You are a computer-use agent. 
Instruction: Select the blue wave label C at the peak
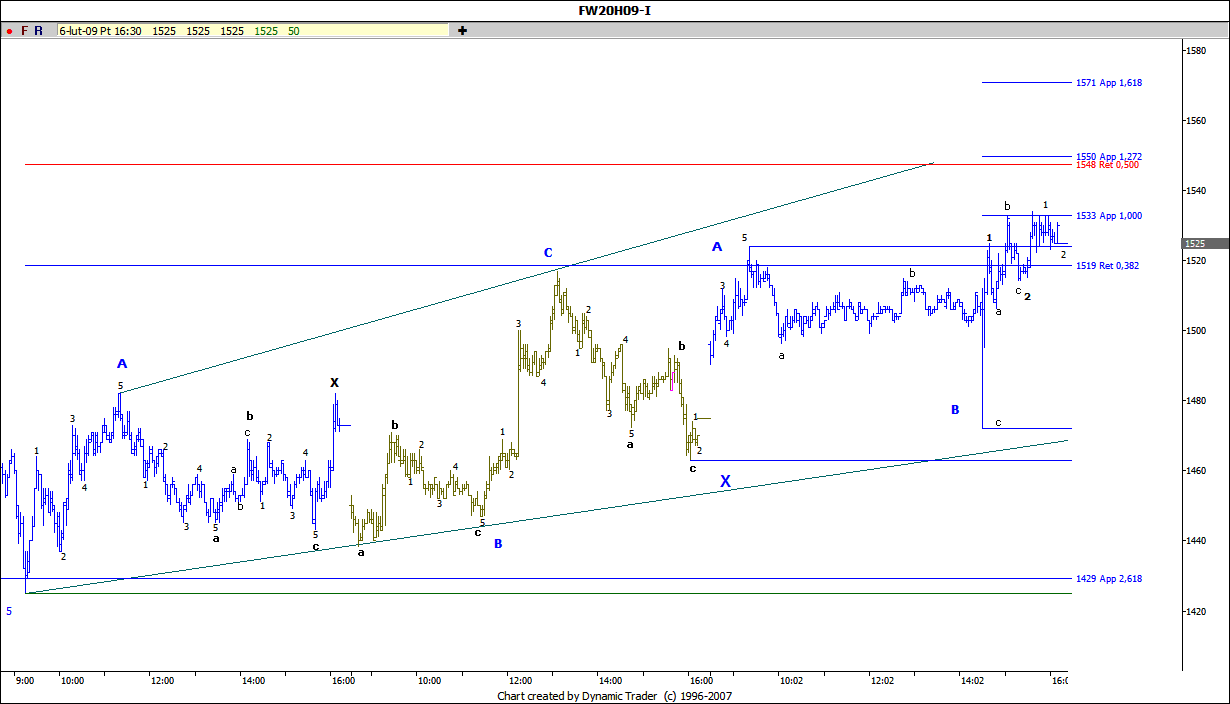(x=548, y=253)
